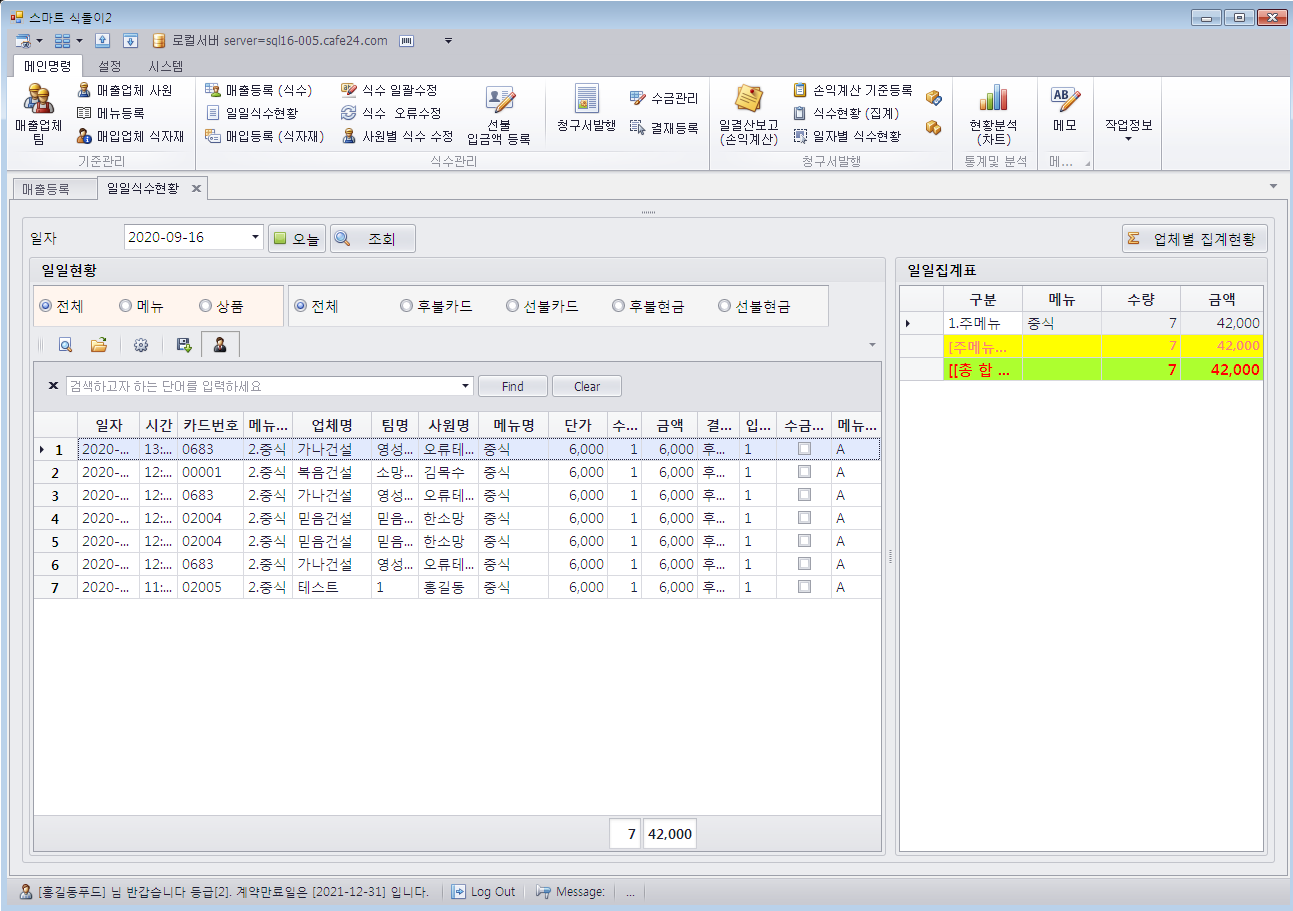Open 매출업체 팀 in the ribbon
The image size is (1293, 911).
pos(39,116)
